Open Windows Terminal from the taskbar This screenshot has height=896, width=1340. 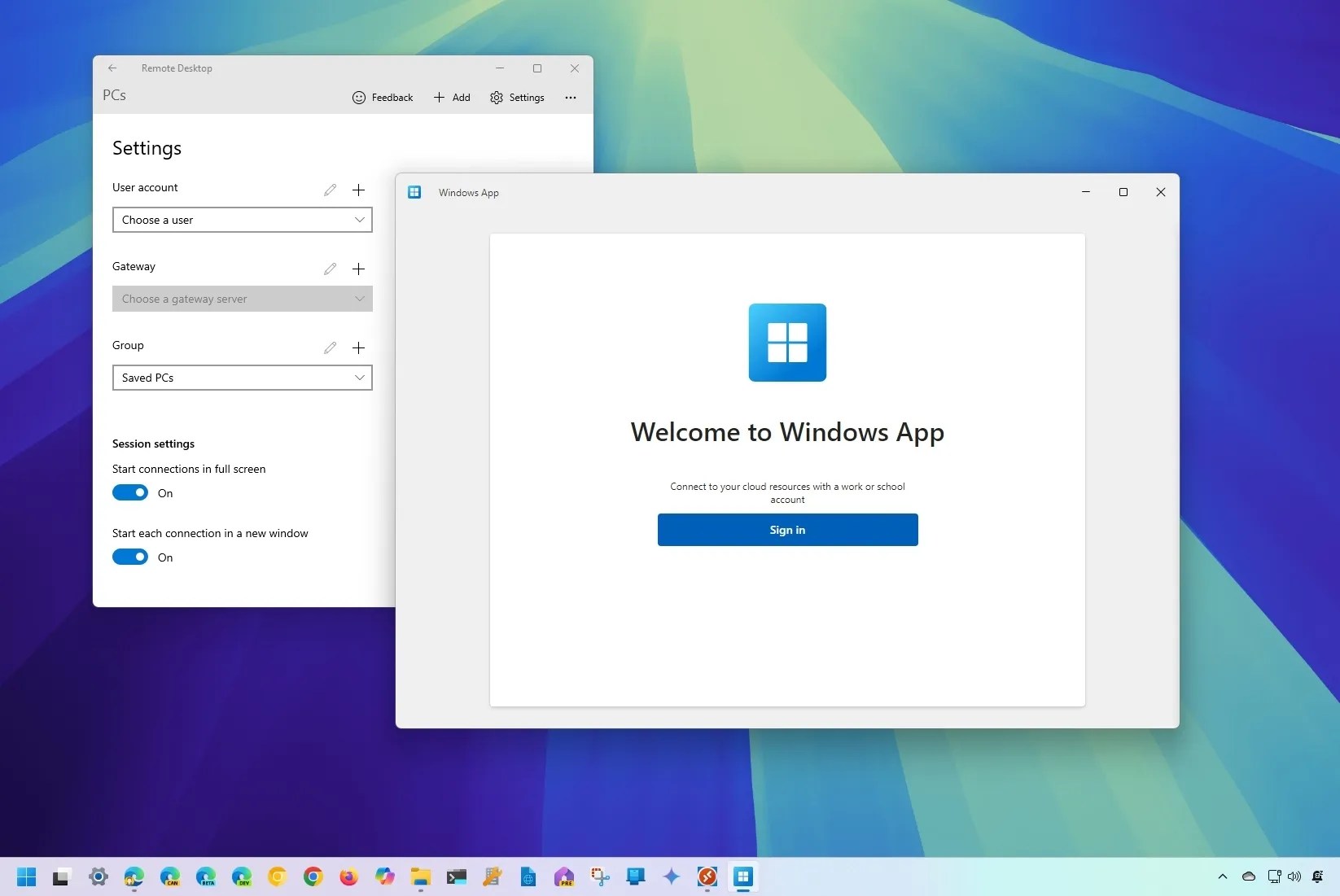pyautogui.click(x=457, y=877)
